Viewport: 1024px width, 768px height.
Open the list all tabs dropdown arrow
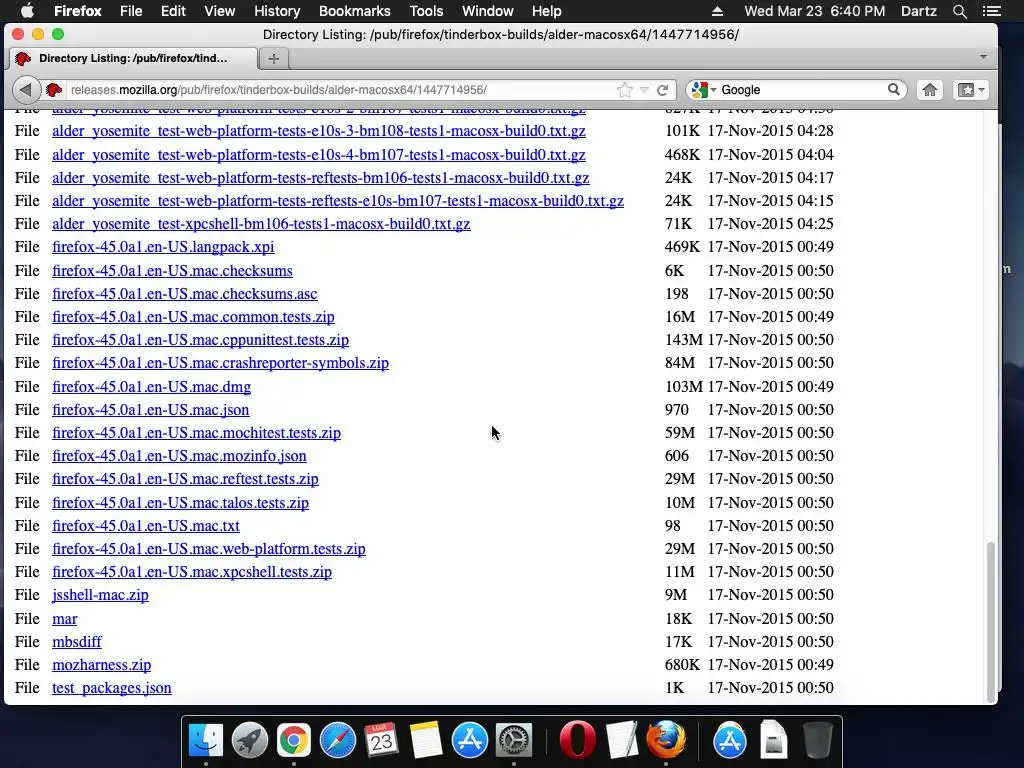983,57
